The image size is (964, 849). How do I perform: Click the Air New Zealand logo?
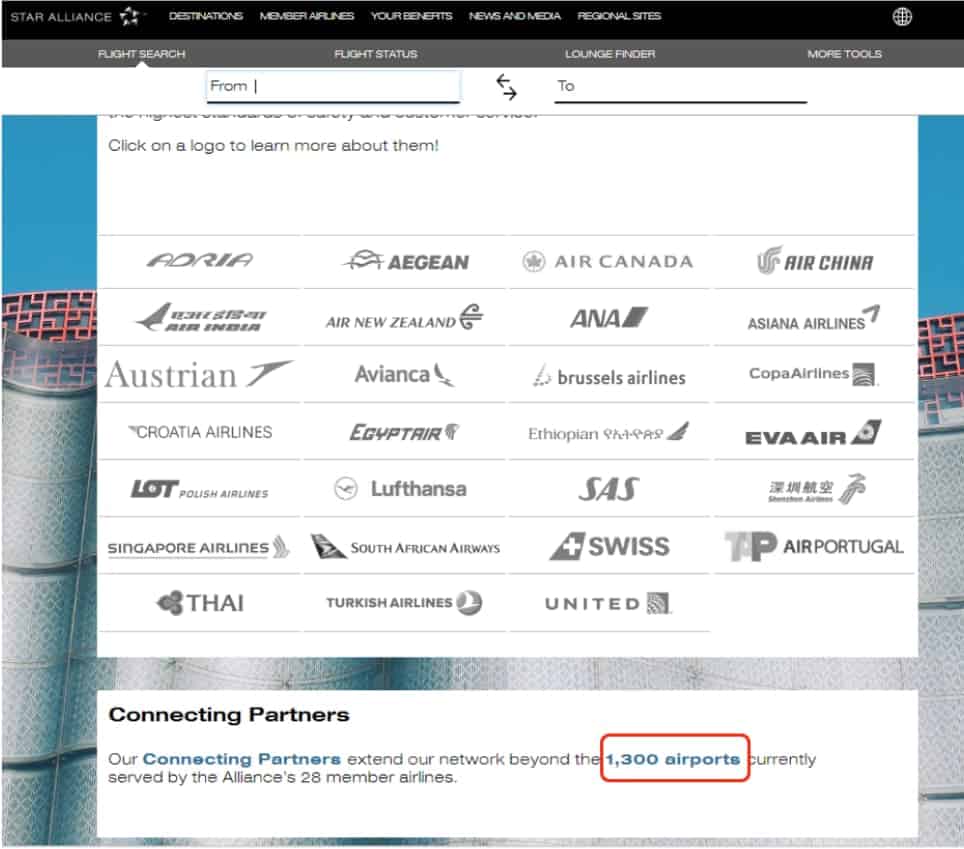pos(405,318)
